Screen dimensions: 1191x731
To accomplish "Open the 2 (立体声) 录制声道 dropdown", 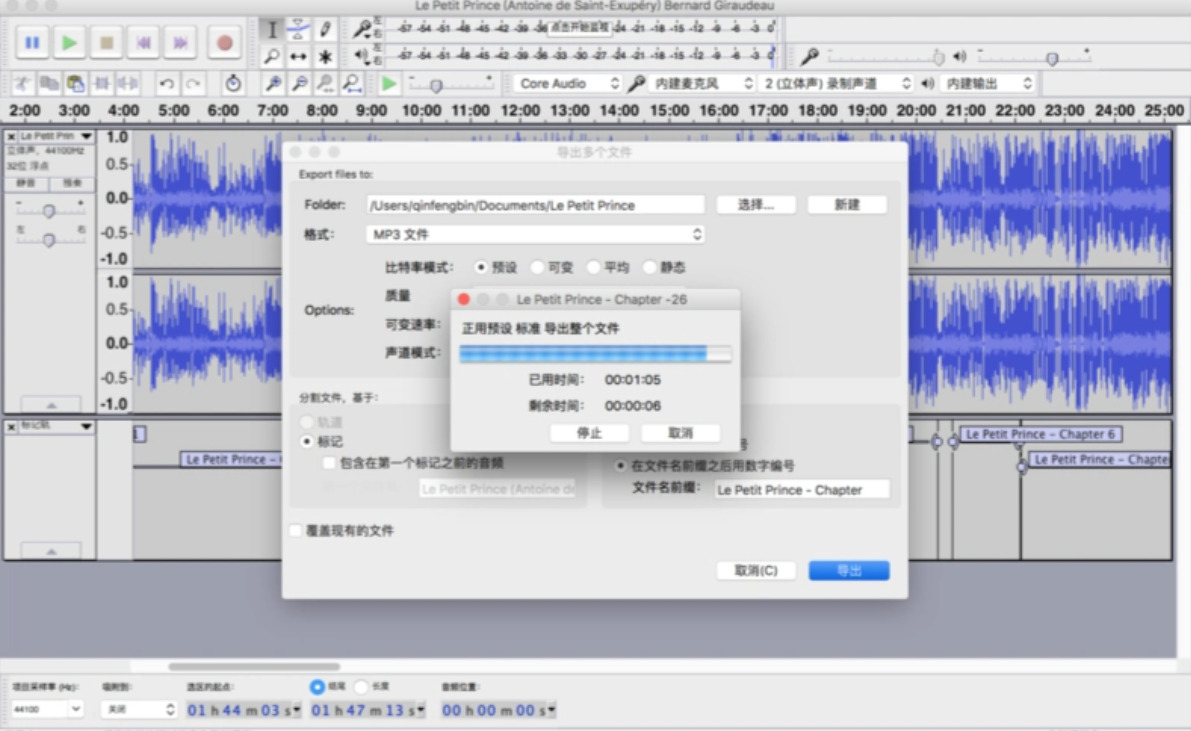I will pos(836,84).
